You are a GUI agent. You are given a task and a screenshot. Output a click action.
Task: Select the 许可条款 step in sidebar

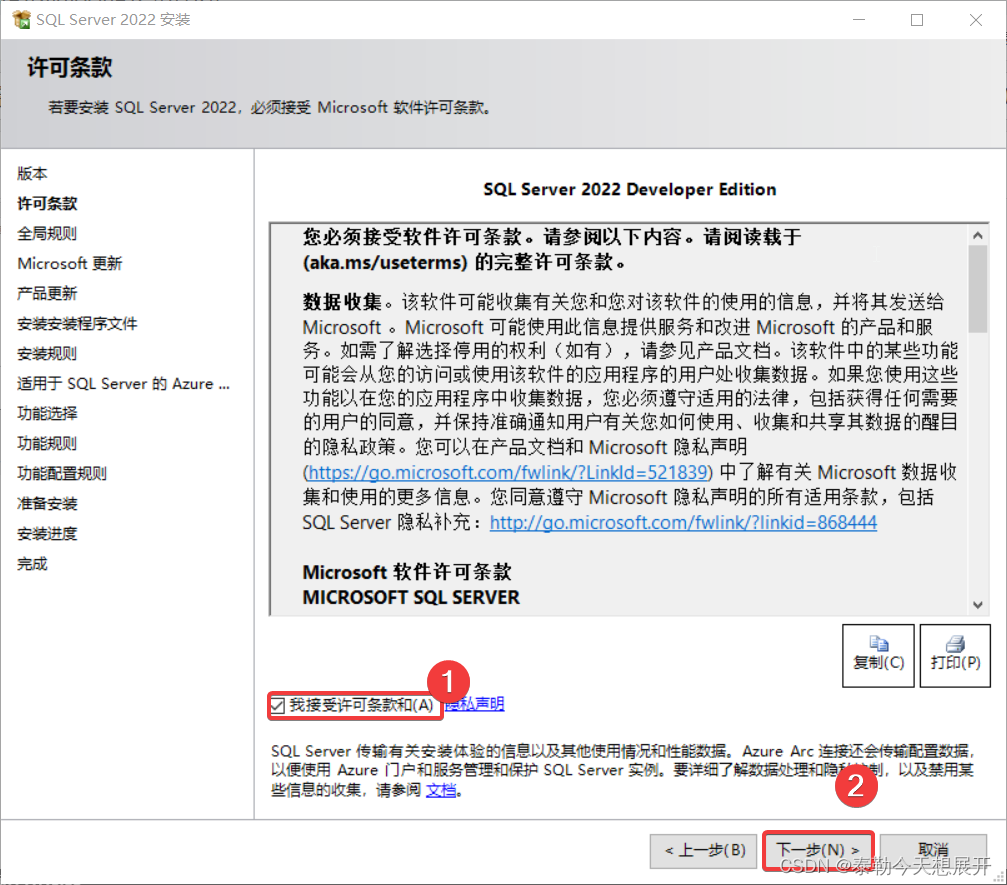tap(47, 204)
